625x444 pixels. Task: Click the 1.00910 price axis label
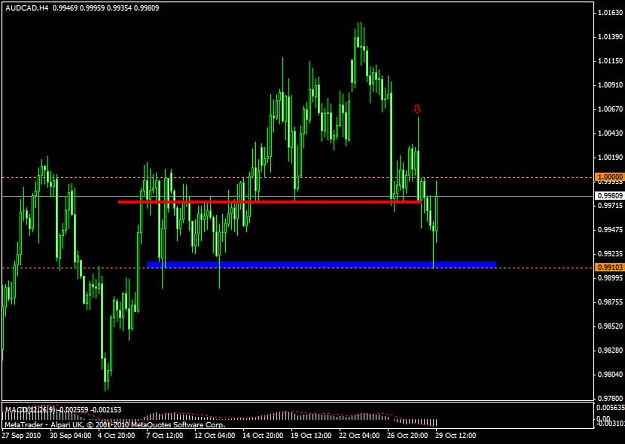(610, 85)
